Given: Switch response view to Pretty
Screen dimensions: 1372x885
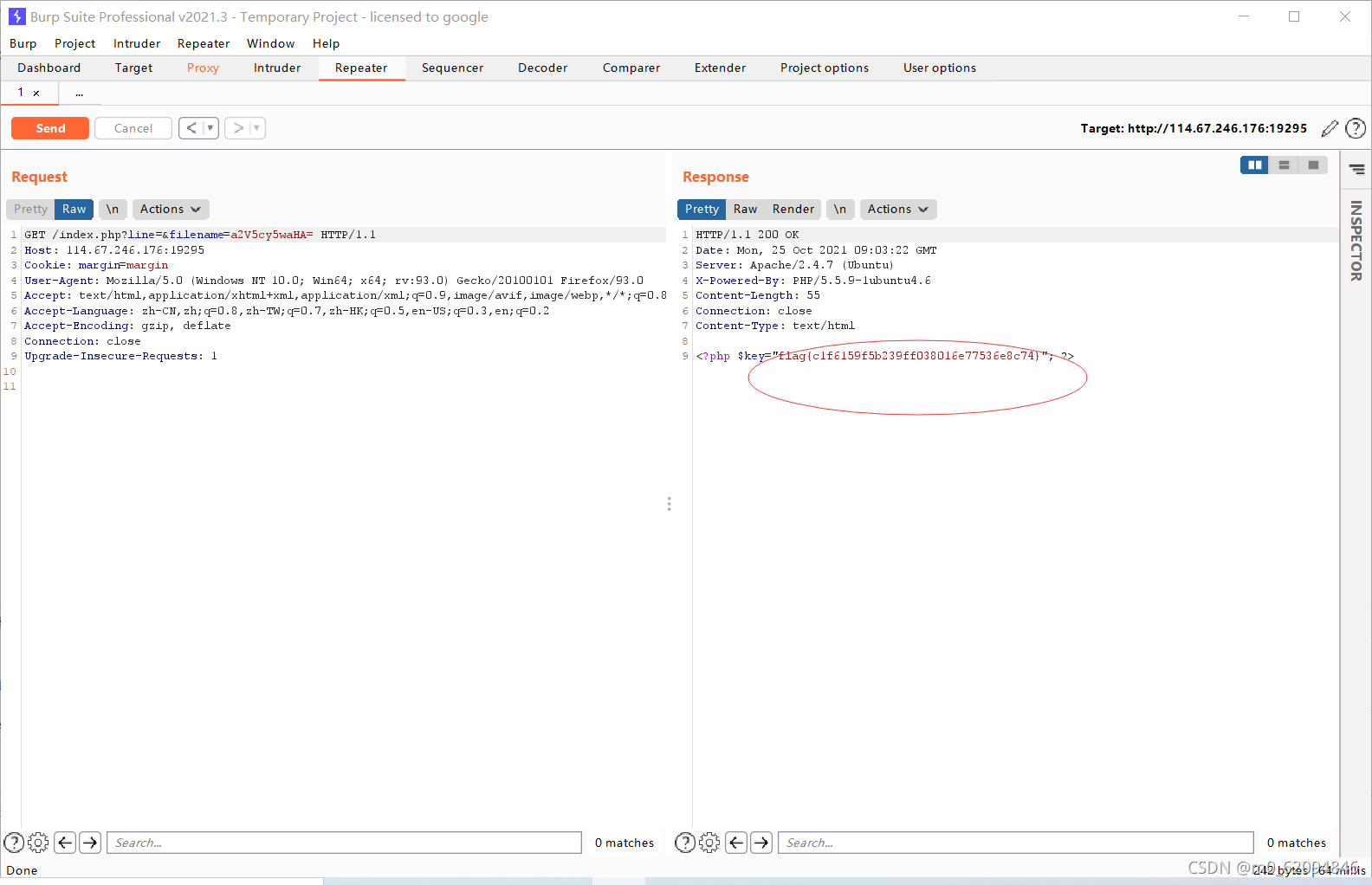Looking at the screenshot, I should (702, 209).
